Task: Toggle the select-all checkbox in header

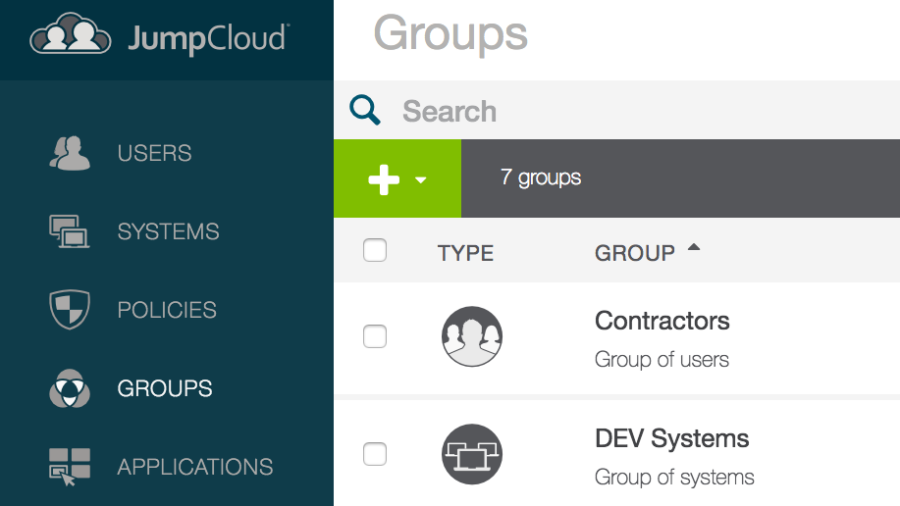Action: (375, 250)
